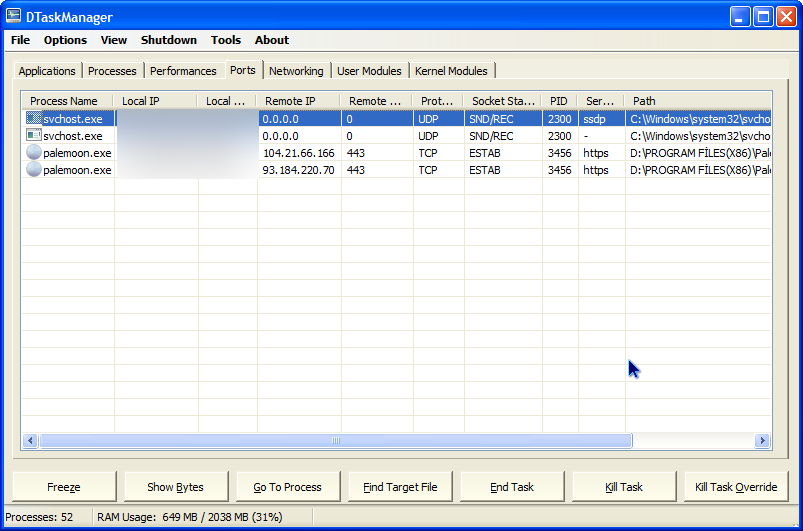Screen dimensions: 803x531
Task: Minimize the DTaskManager window
Action: click(739, 17)
